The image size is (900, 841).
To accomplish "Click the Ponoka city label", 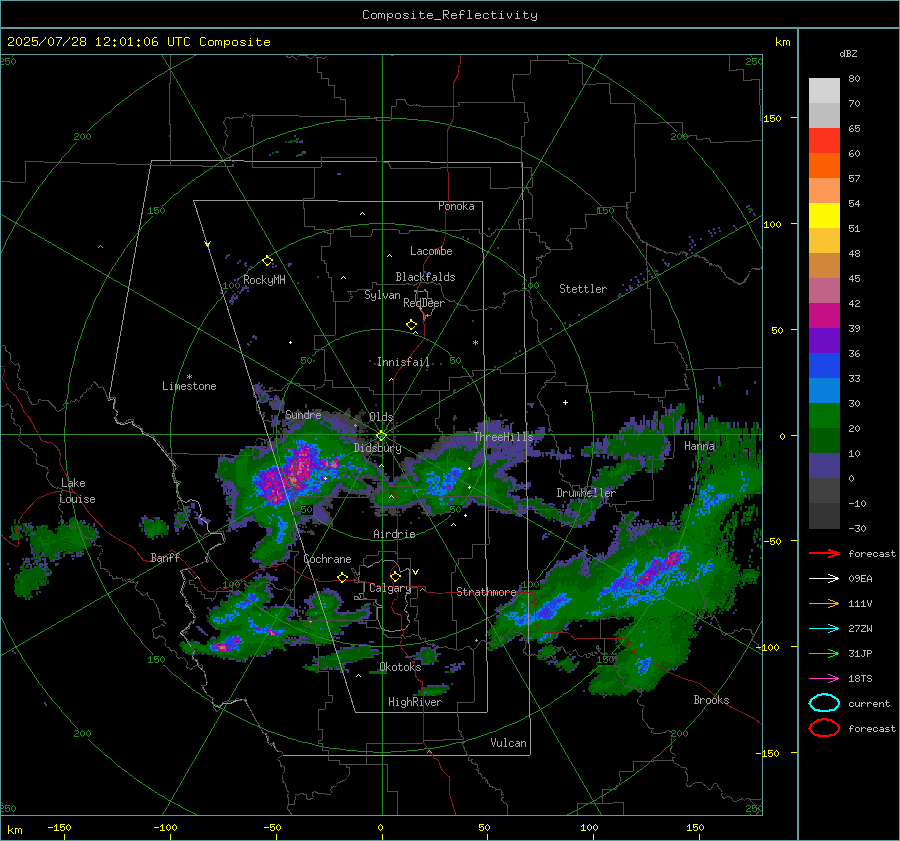I will pyautogui.click(x=456, y=206).
